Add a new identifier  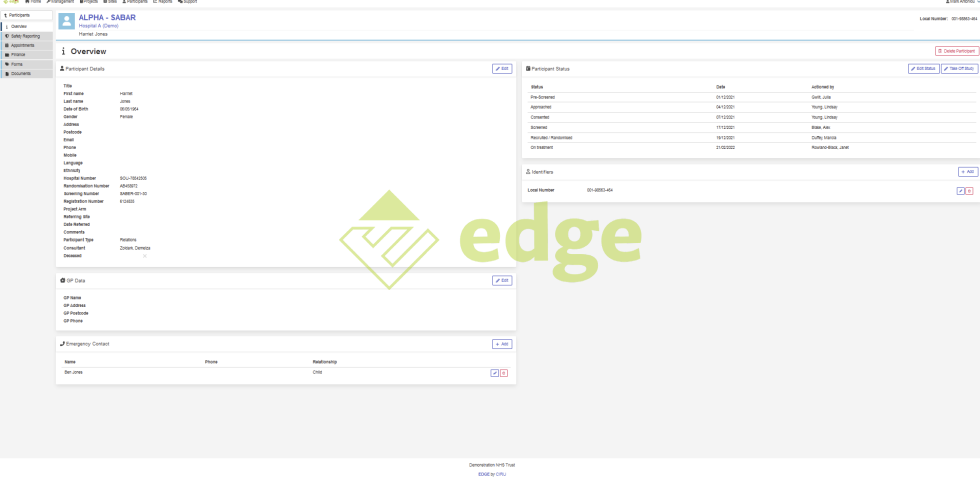(x=968, y=171)
